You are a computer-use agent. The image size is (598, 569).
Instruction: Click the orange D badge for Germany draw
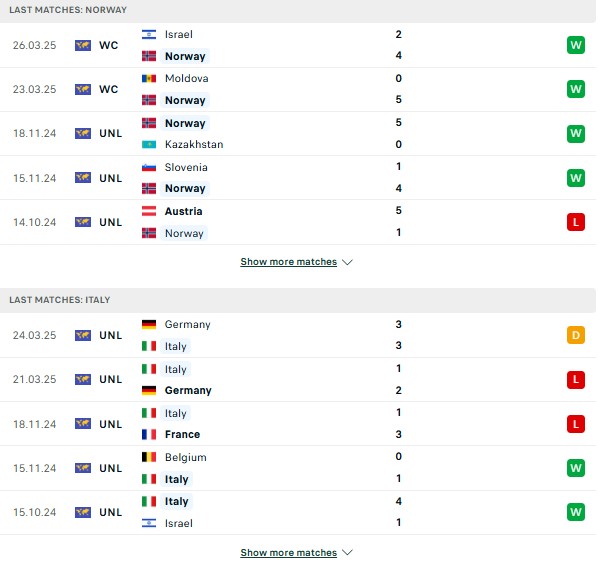(x=575, y=335)
